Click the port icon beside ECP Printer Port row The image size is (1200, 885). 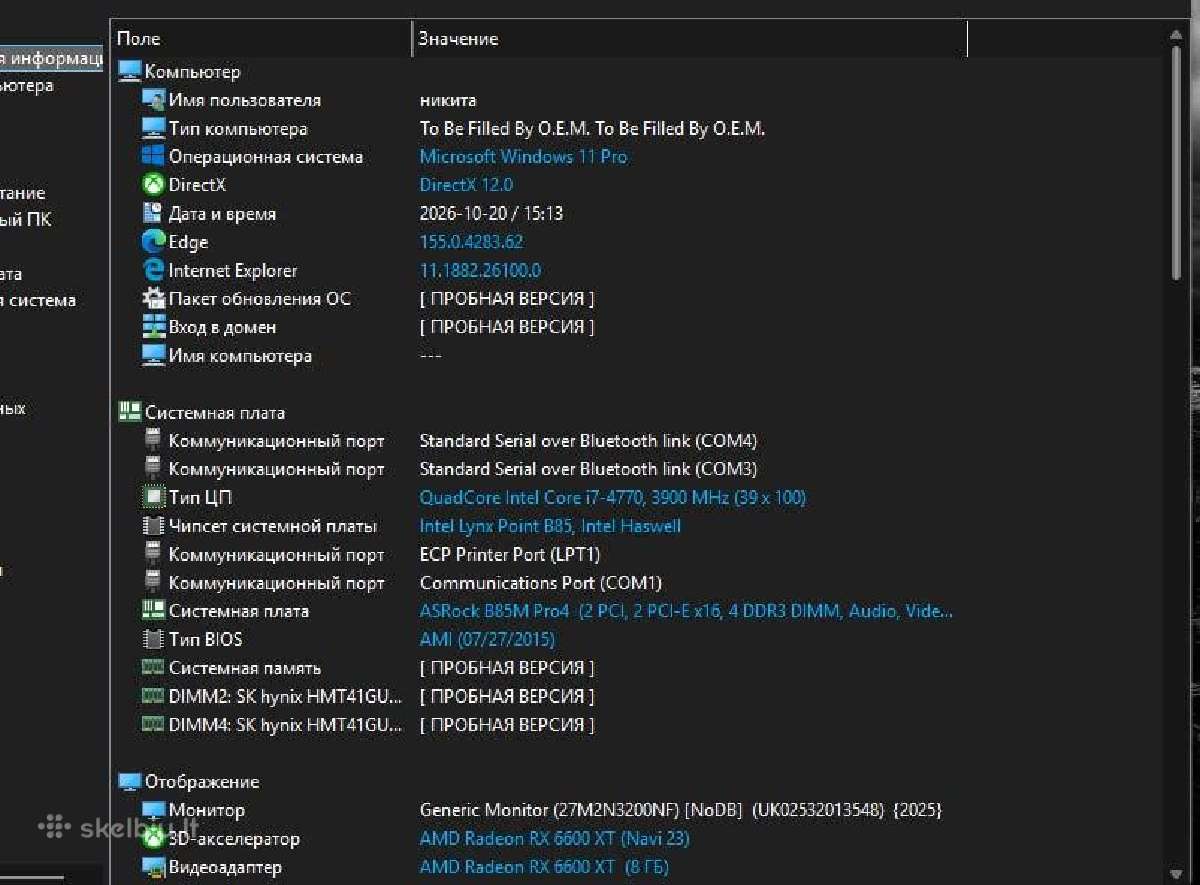click(153, 554)
